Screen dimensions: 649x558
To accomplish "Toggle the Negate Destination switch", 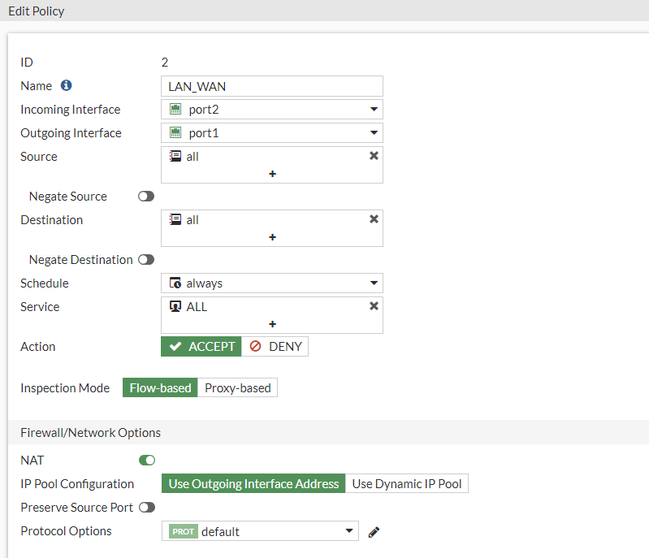I will tap(146, 260).
